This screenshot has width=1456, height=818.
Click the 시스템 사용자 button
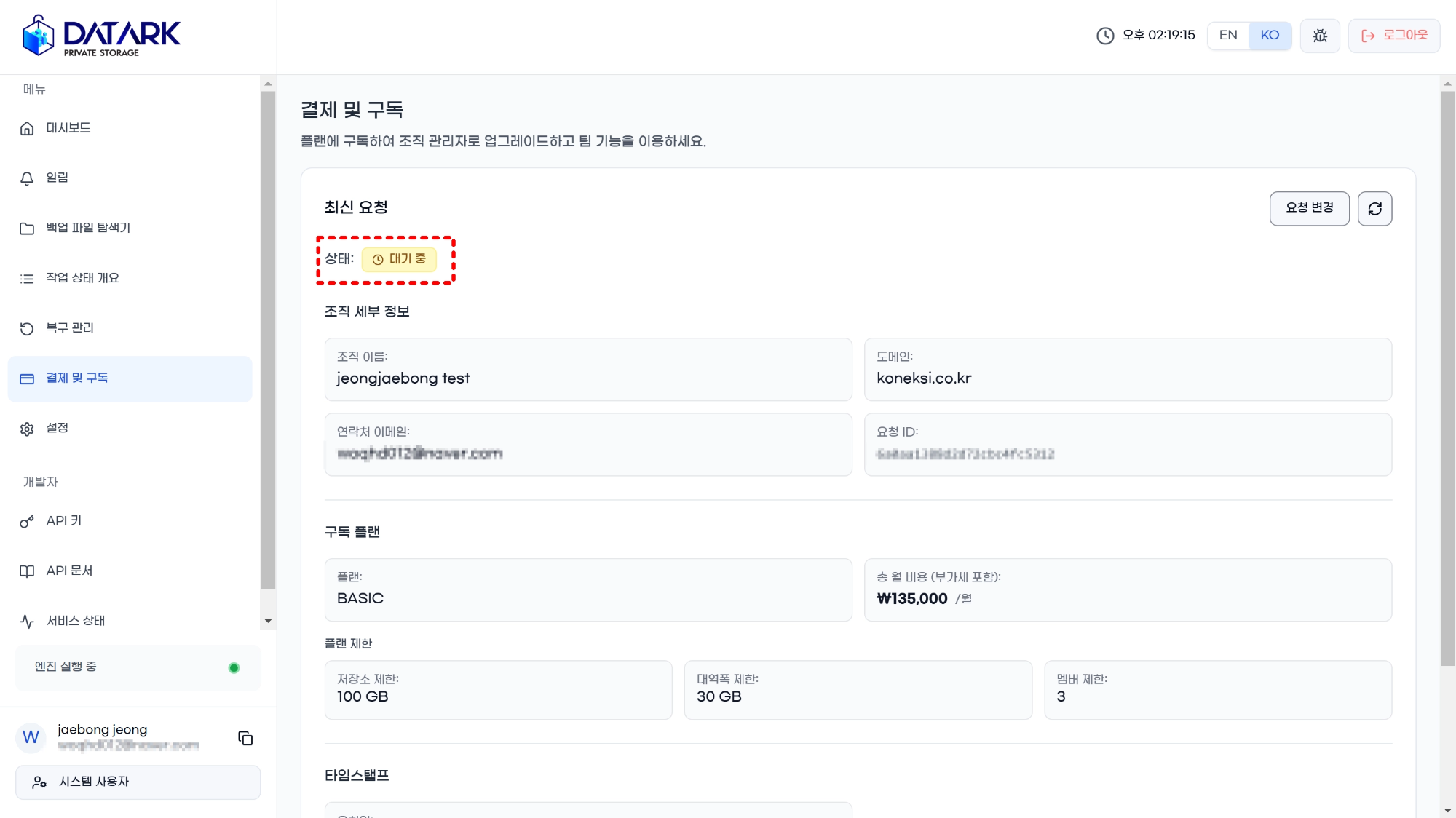138,782
